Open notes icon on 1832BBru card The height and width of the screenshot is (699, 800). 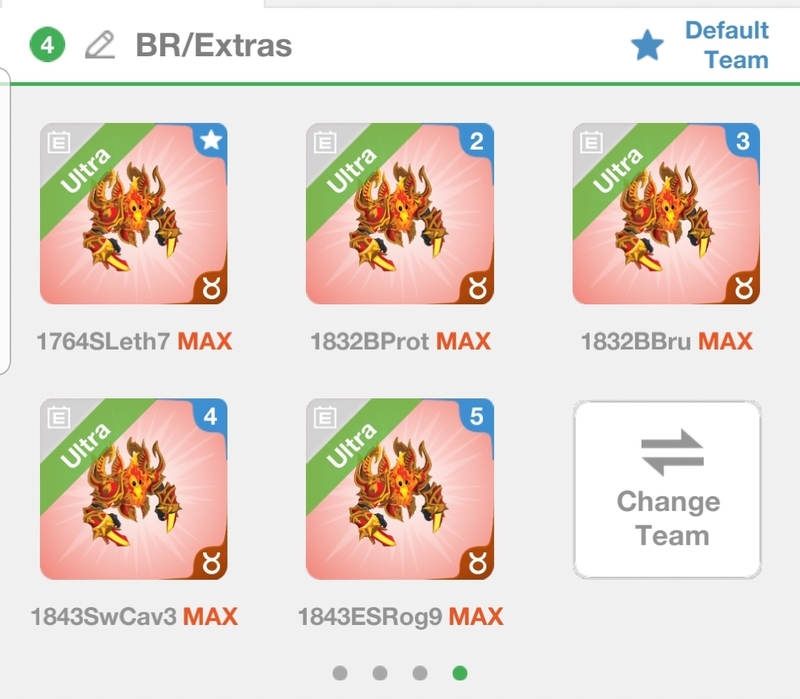(591, 142)
